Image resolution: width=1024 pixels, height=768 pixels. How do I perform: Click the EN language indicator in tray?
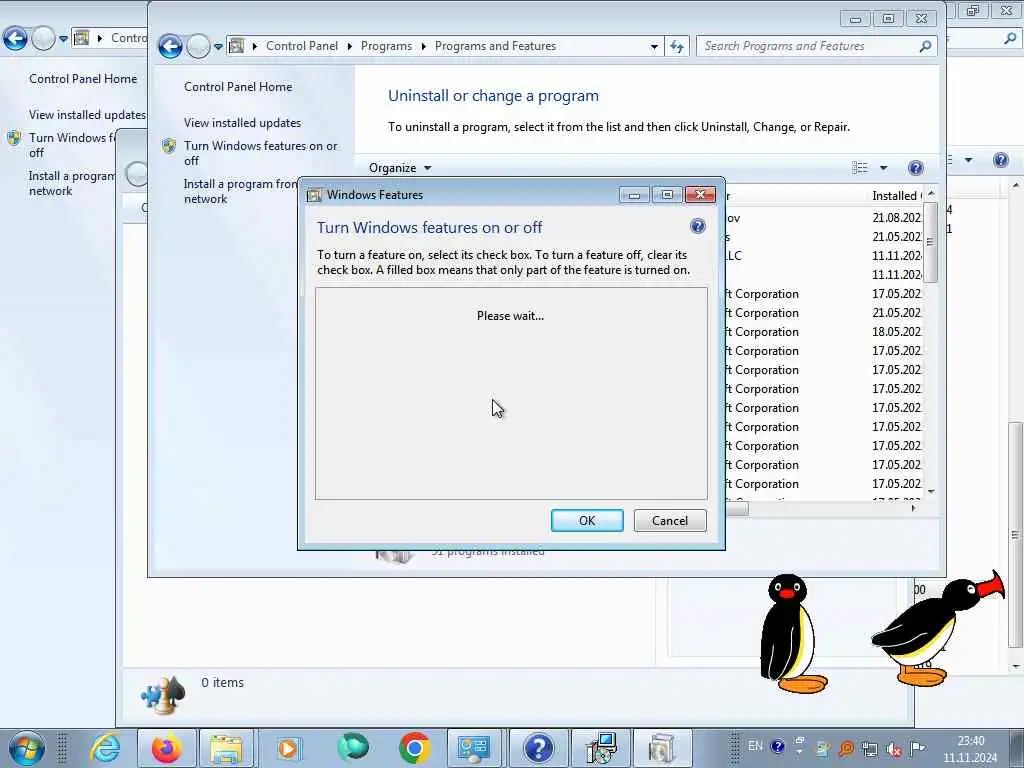click(755, 746)
